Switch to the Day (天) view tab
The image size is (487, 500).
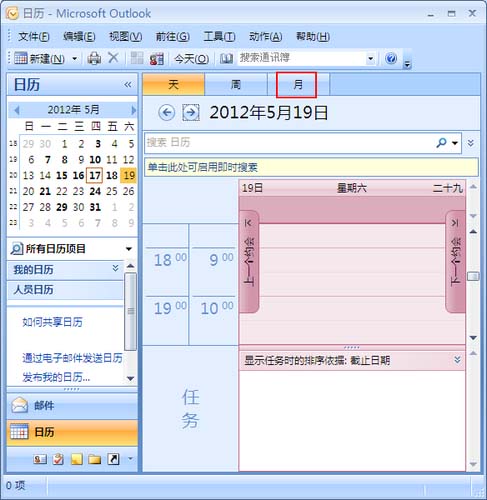click(x=174, y=84)
